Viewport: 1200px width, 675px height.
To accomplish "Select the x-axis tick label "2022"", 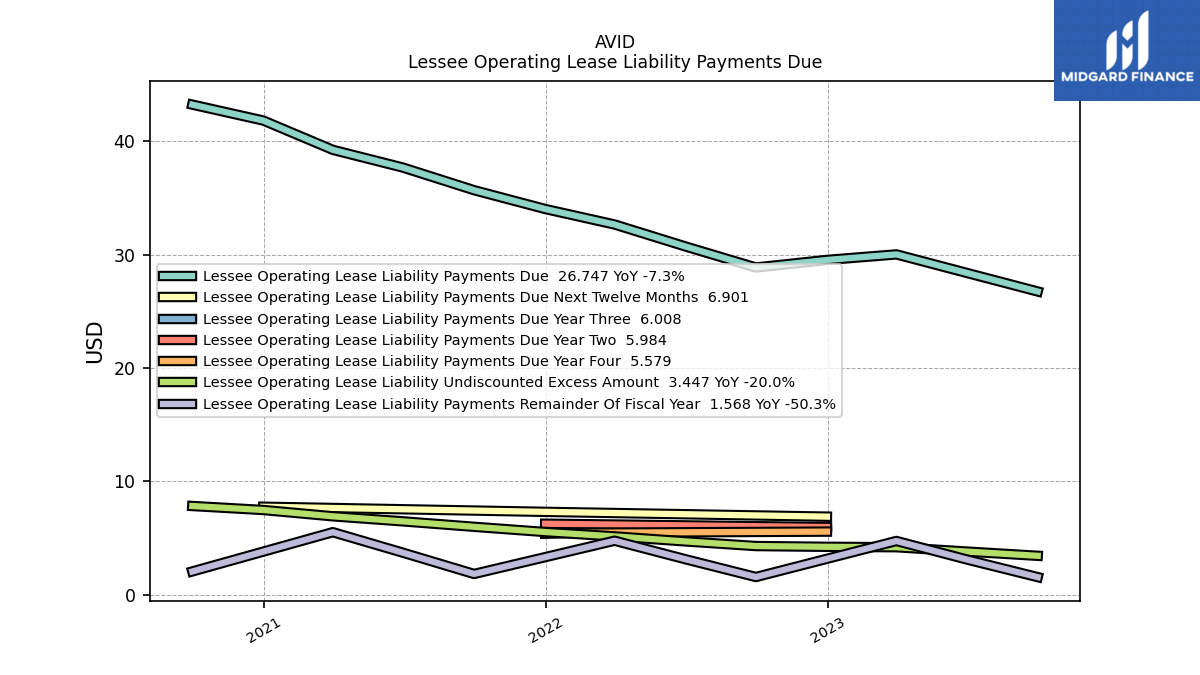I will click(x=545, y=631).
